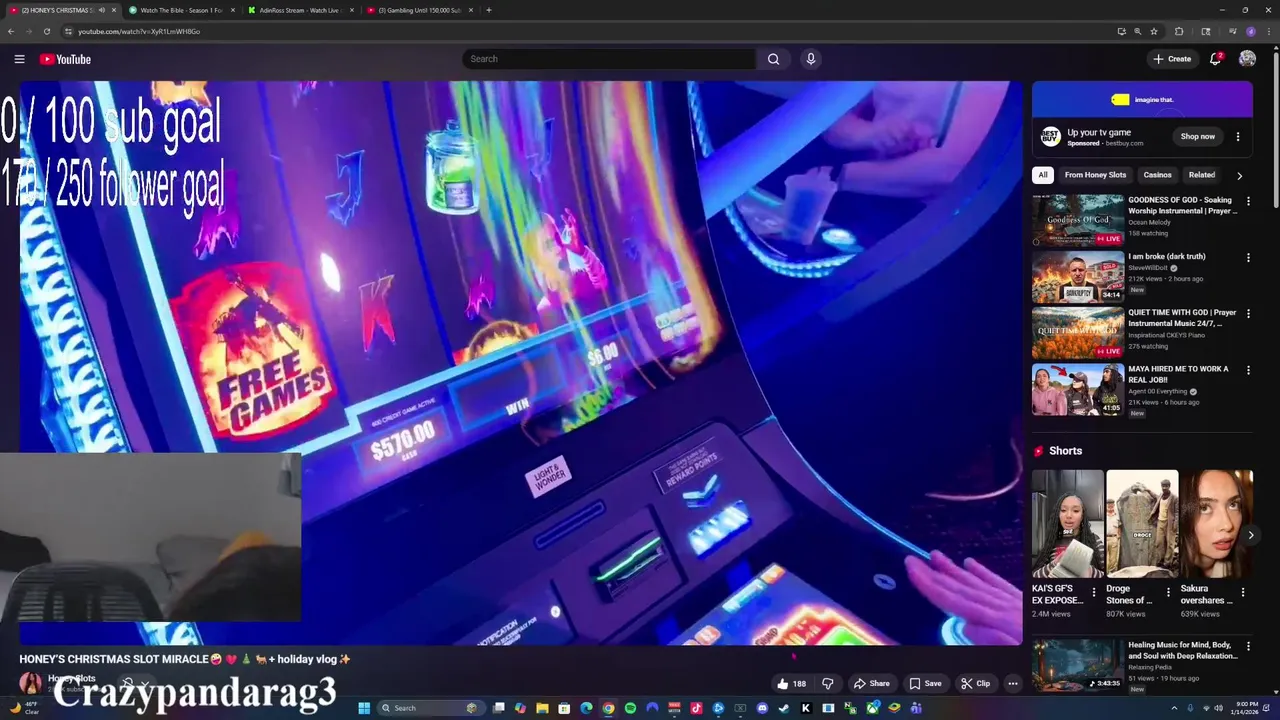Show more Shorts with next arrow
1280x720 pixels.
pyautogui.click(x=1250, y=535)
